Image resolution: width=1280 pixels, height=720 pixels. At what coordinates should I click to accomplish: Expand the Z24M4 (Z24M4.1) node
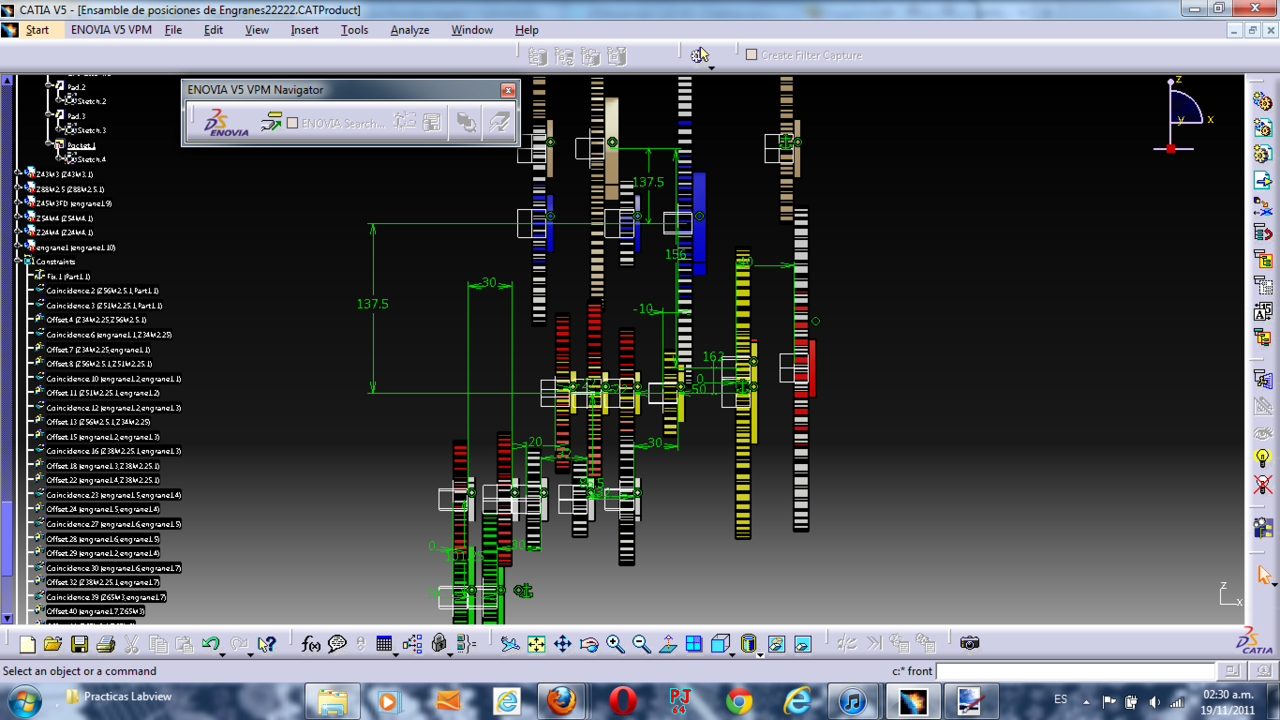point(19,232)
